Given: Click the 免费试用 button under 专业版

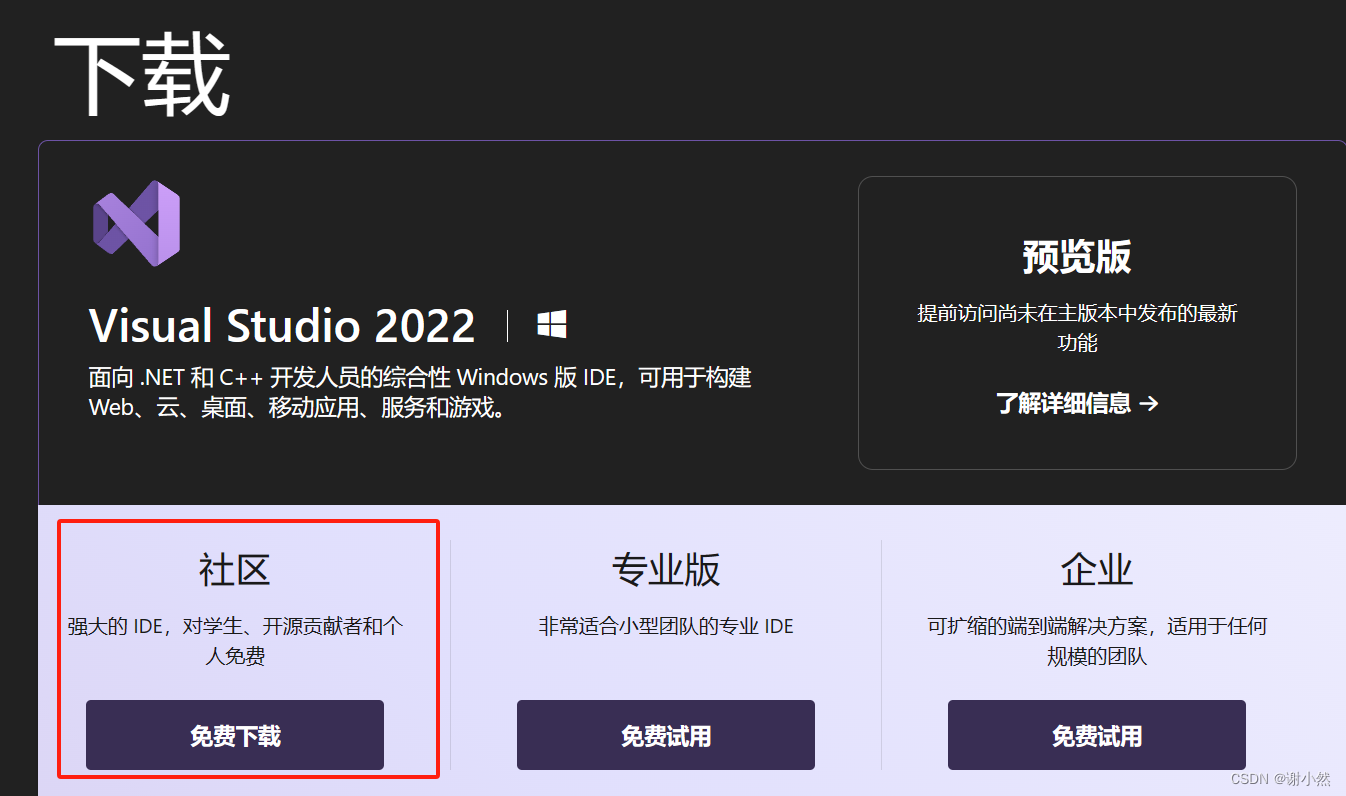Looking at the screenshot, I should (666, 735).
